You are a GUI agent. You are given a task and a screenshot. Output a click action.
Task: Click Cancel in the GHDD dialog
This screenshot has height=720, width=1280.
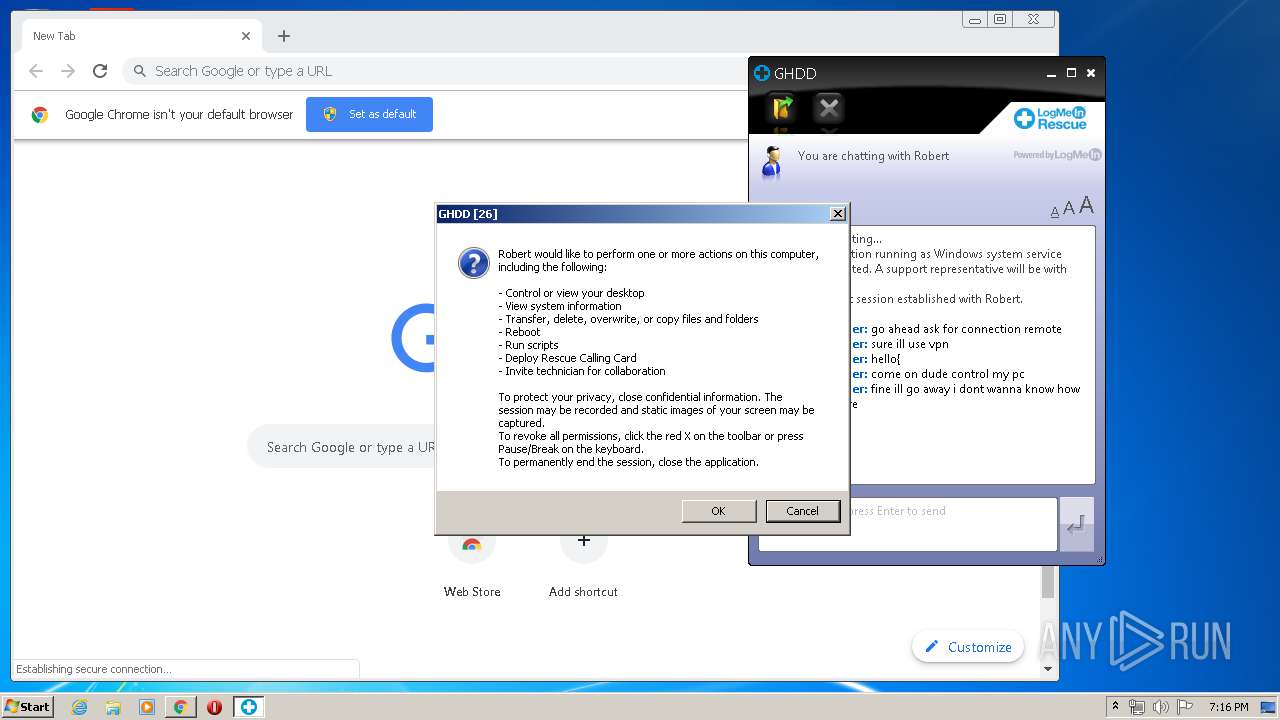802,511
